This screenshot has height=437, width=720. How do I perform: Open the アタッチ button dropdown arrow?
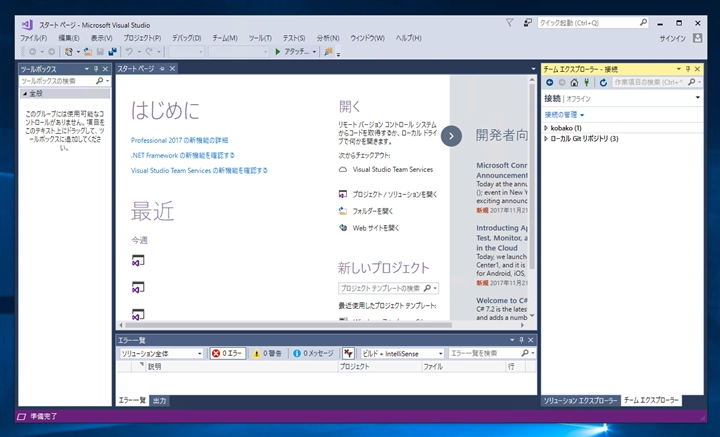pos(314,52)
